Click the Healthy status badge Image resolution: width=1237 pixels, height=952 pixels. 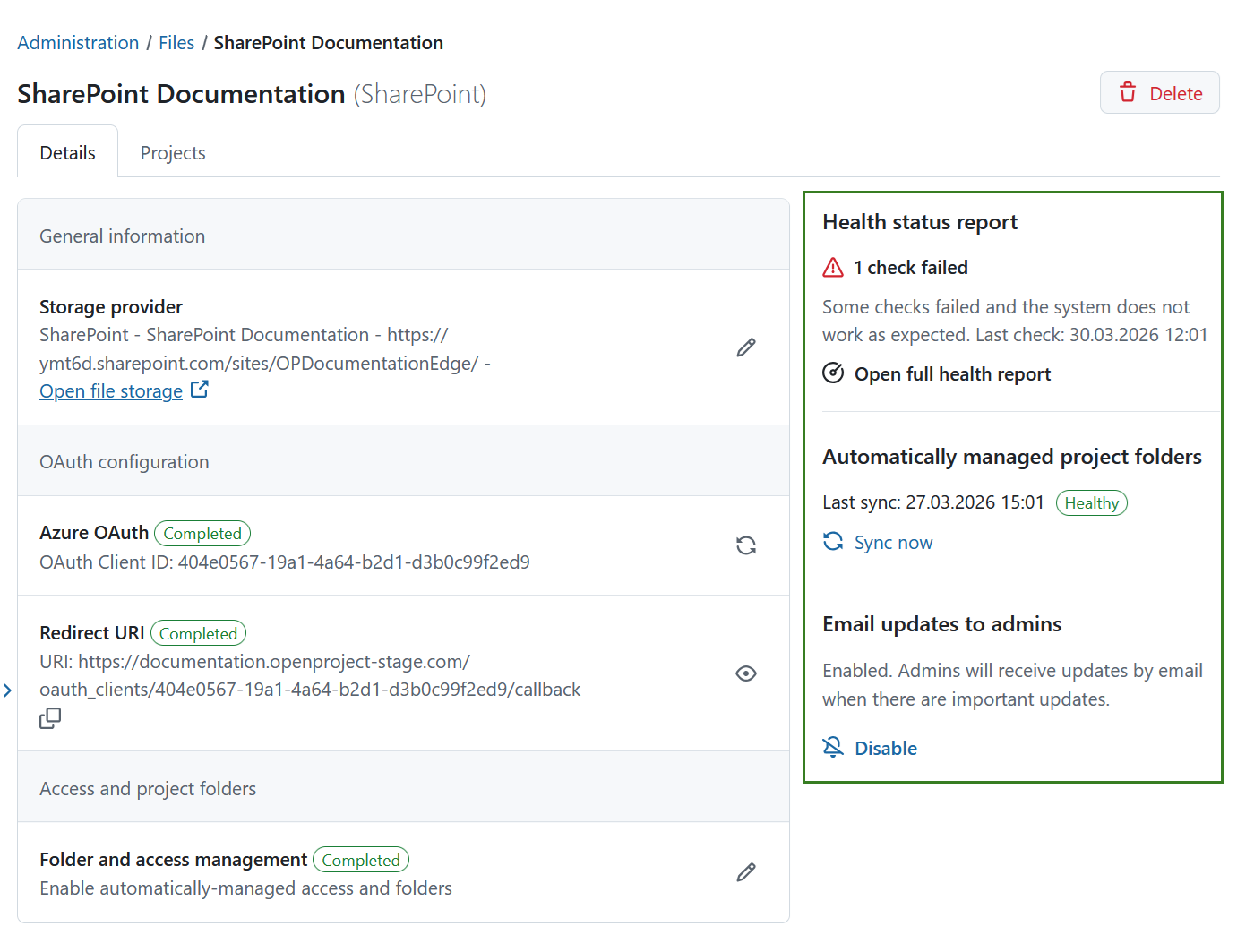click(1092, 502)
